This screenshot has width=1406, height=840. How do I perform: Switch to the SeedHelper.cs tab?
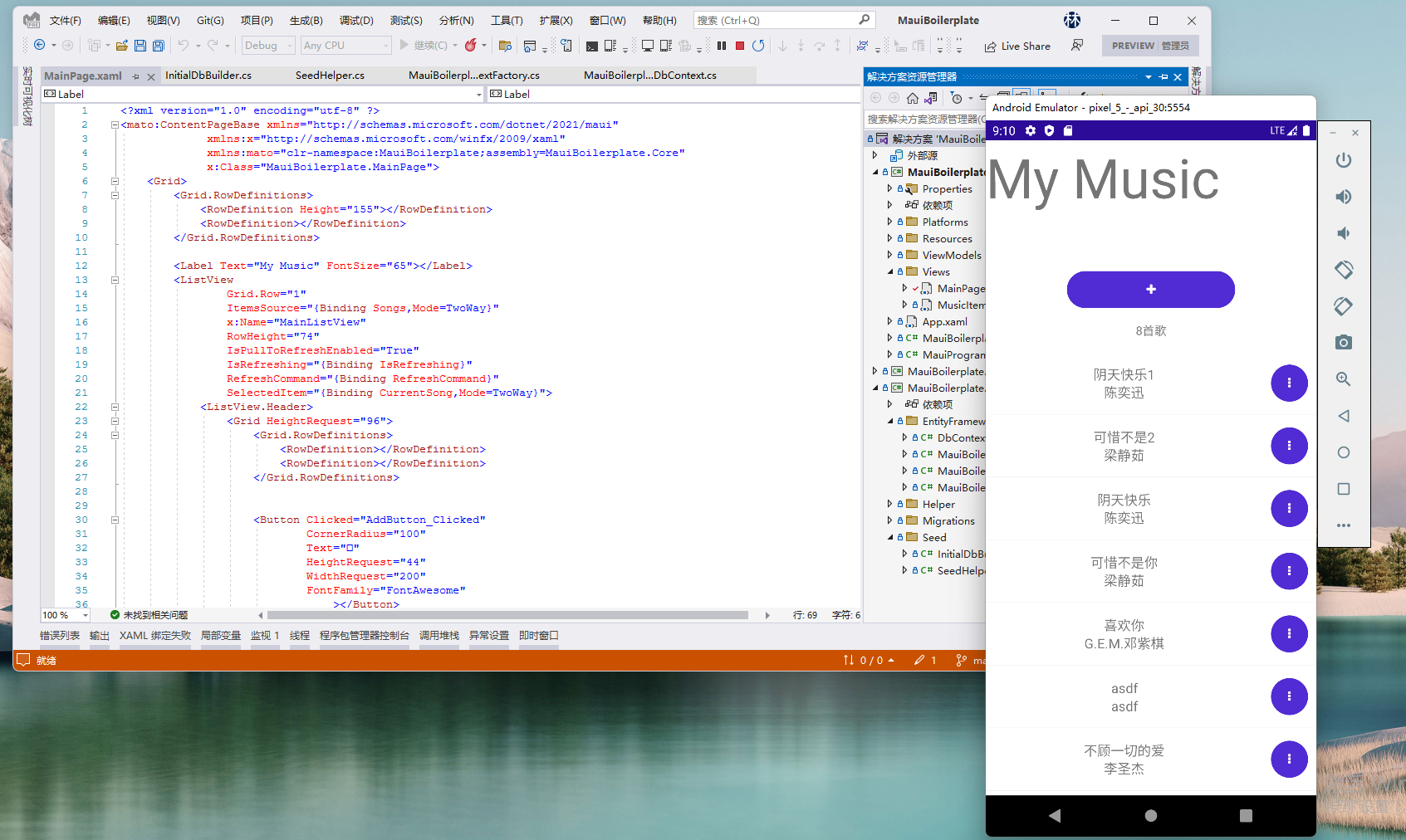click(329, 75)
